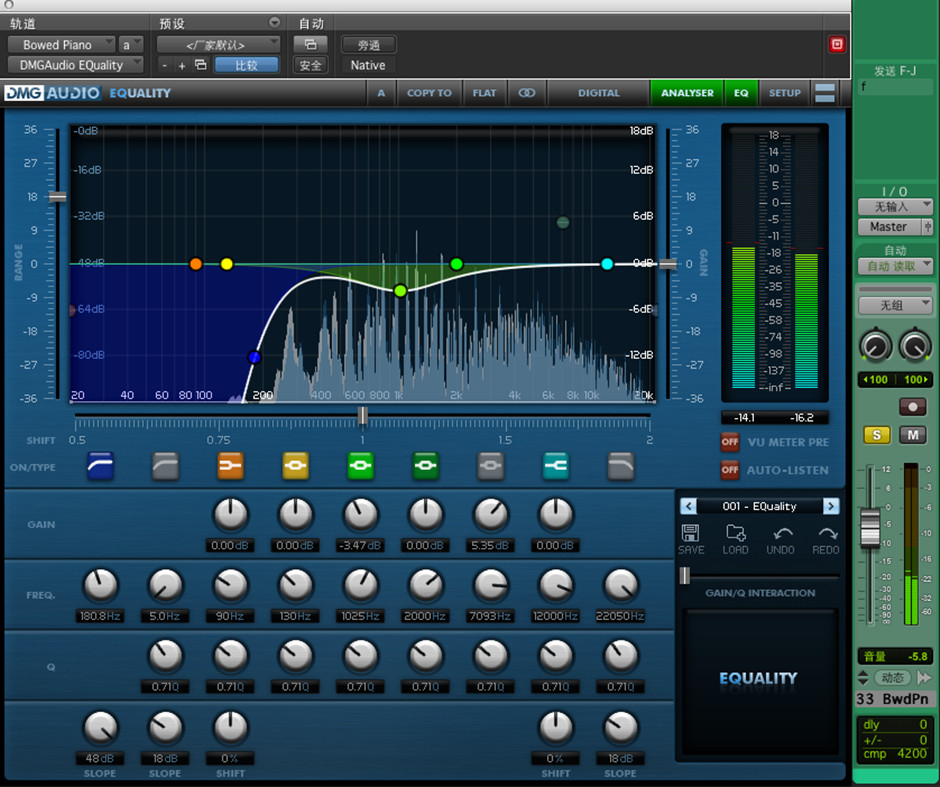Toggle AUTO-LISTEN off switch
940x787 pixels.
tap(730, 470)
